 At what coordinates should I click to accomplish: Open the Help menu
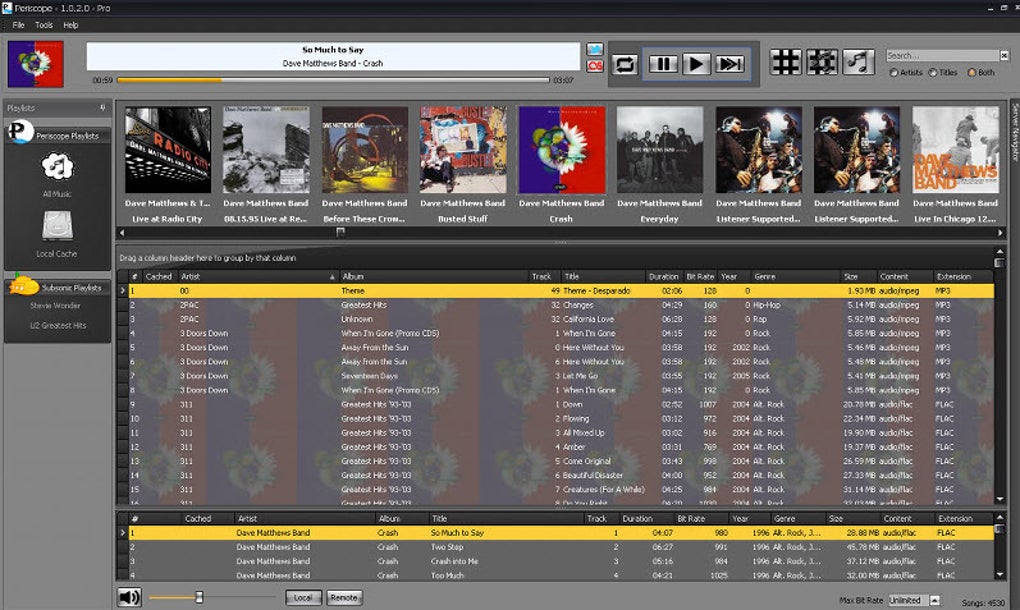pos(70,25)
